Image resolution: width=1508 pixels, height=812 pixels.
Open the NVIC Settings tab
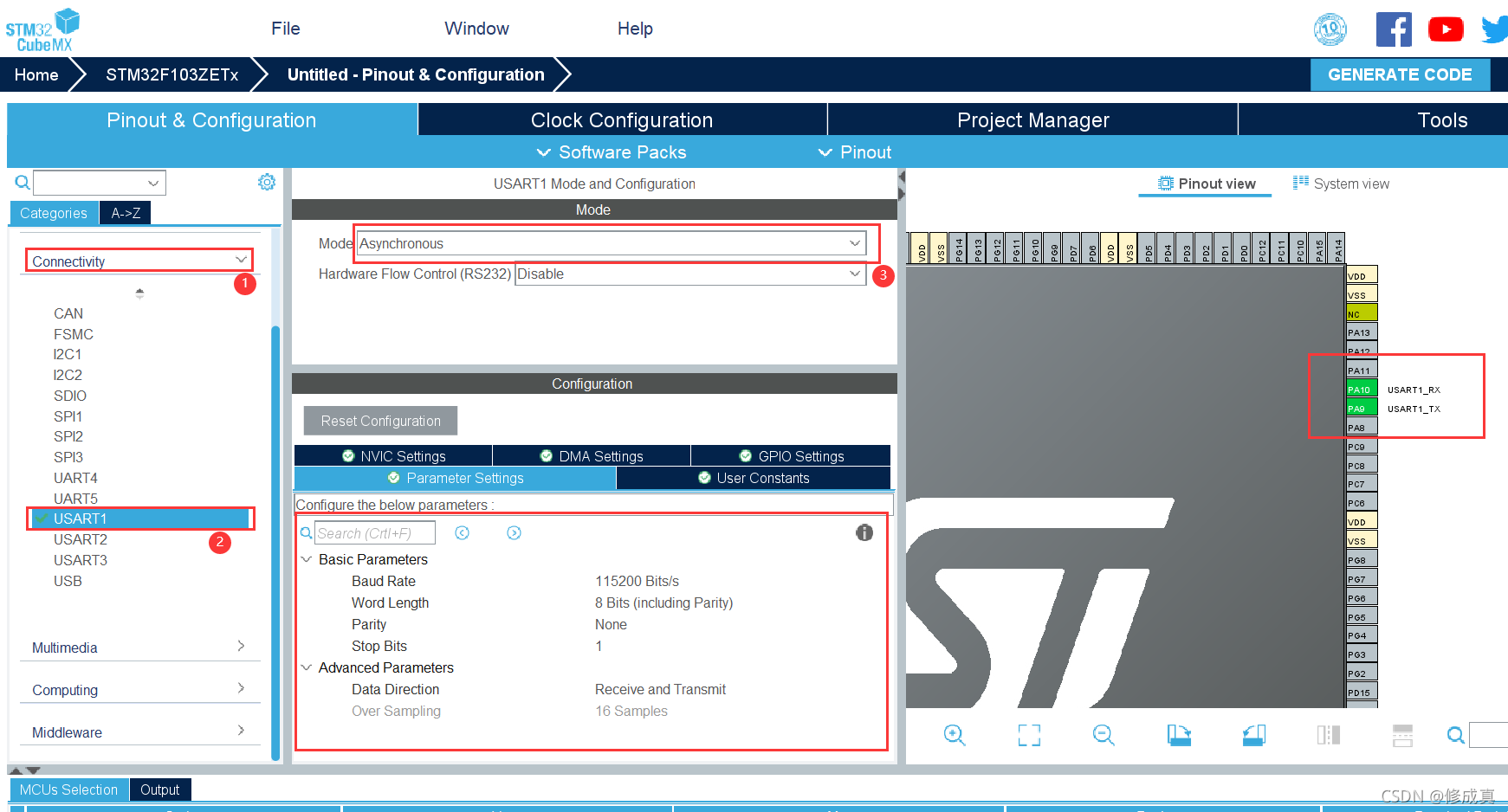point(393,456)
